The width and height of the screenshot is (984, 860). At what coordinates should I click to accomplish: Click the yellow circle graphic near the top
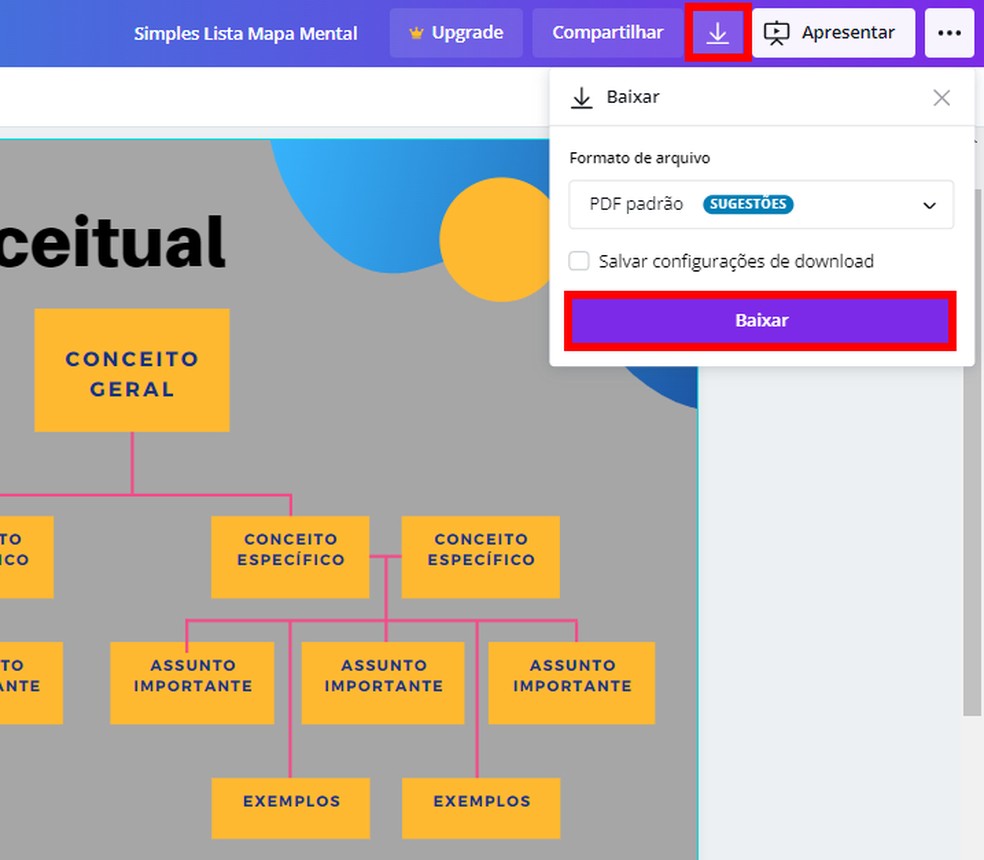(x=496, y=240)
